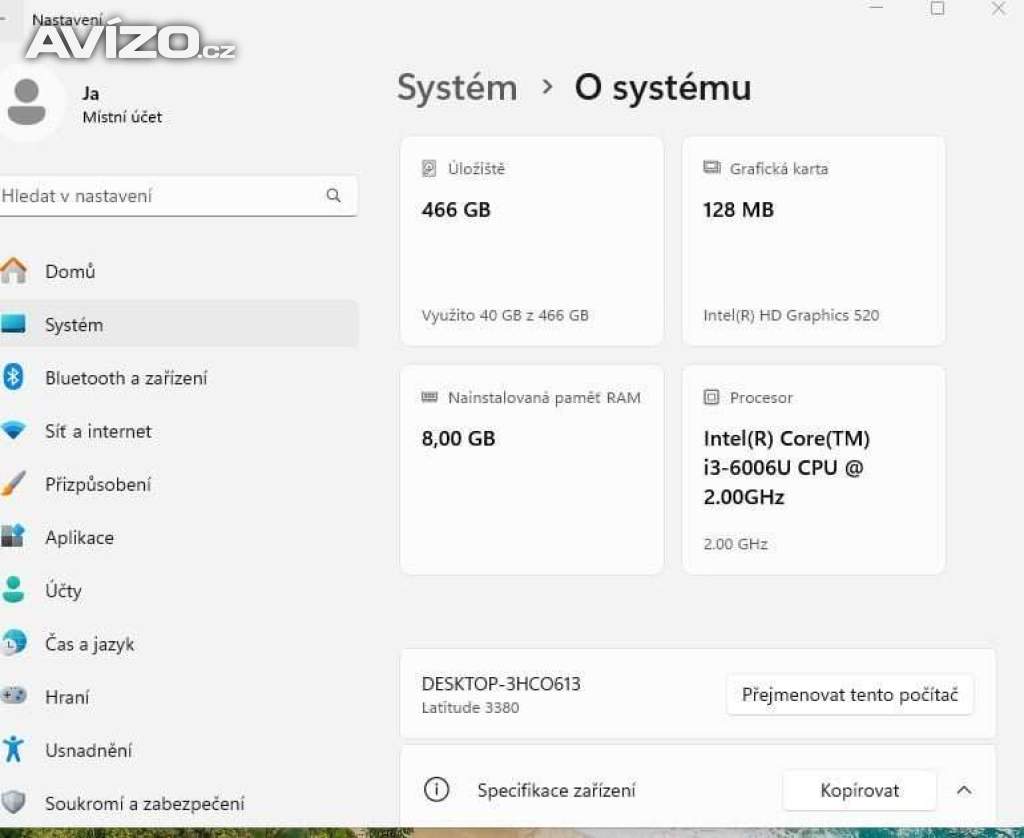Close the Nastavení window
This screenshot has height=838, width=1024.
pyautogui.click(x=998, y=8)
